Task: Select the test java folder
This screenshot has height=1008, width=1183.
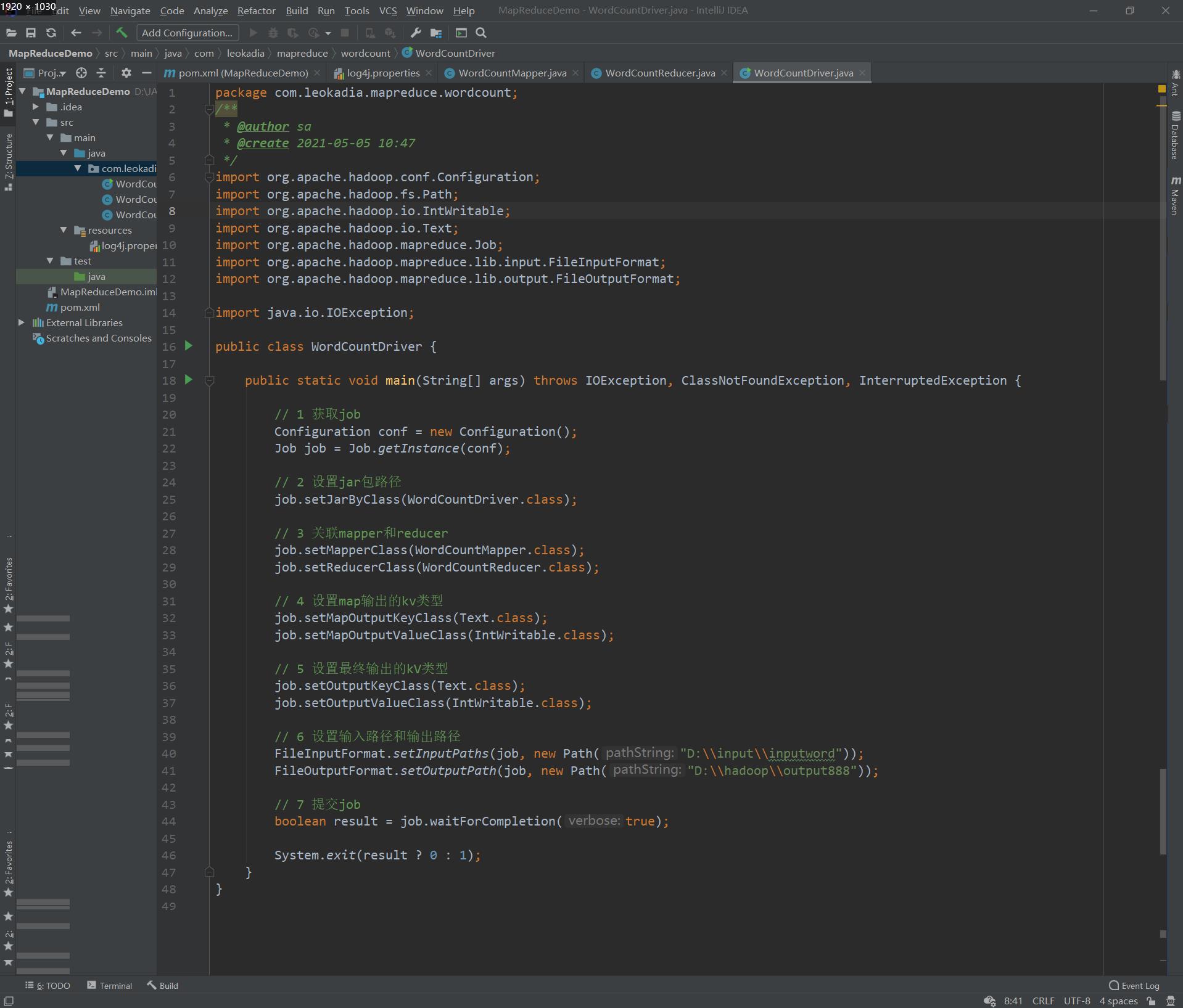Action: [x=86, y=276]
